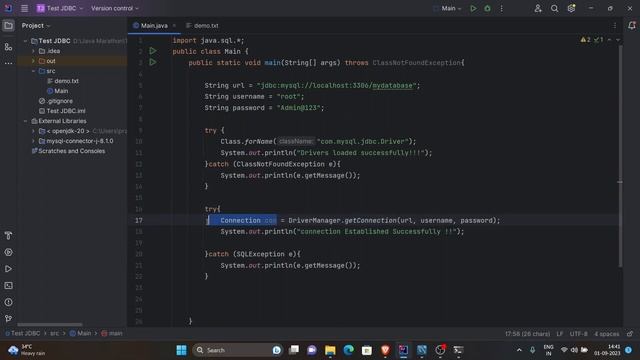Click the taskbar Search box

pyautogui.click(x=237, y=350)
